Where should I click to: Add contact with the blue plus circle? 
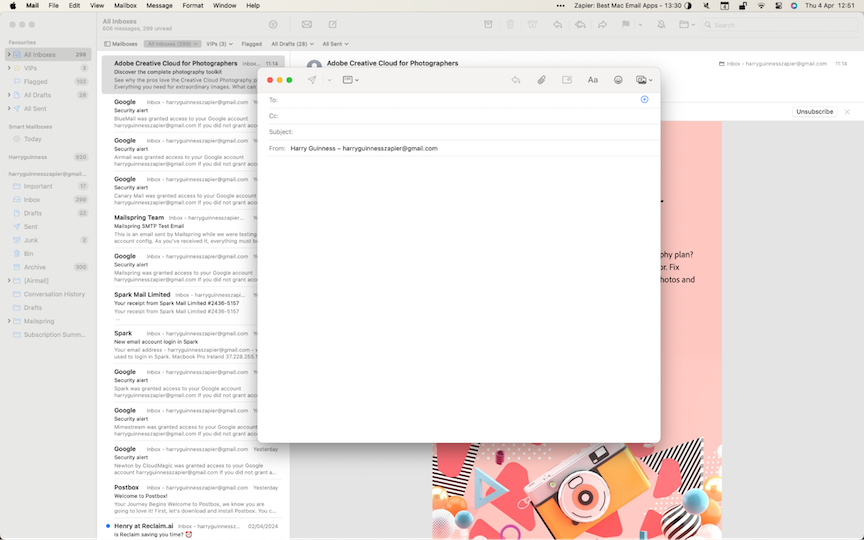pos(644,99)
